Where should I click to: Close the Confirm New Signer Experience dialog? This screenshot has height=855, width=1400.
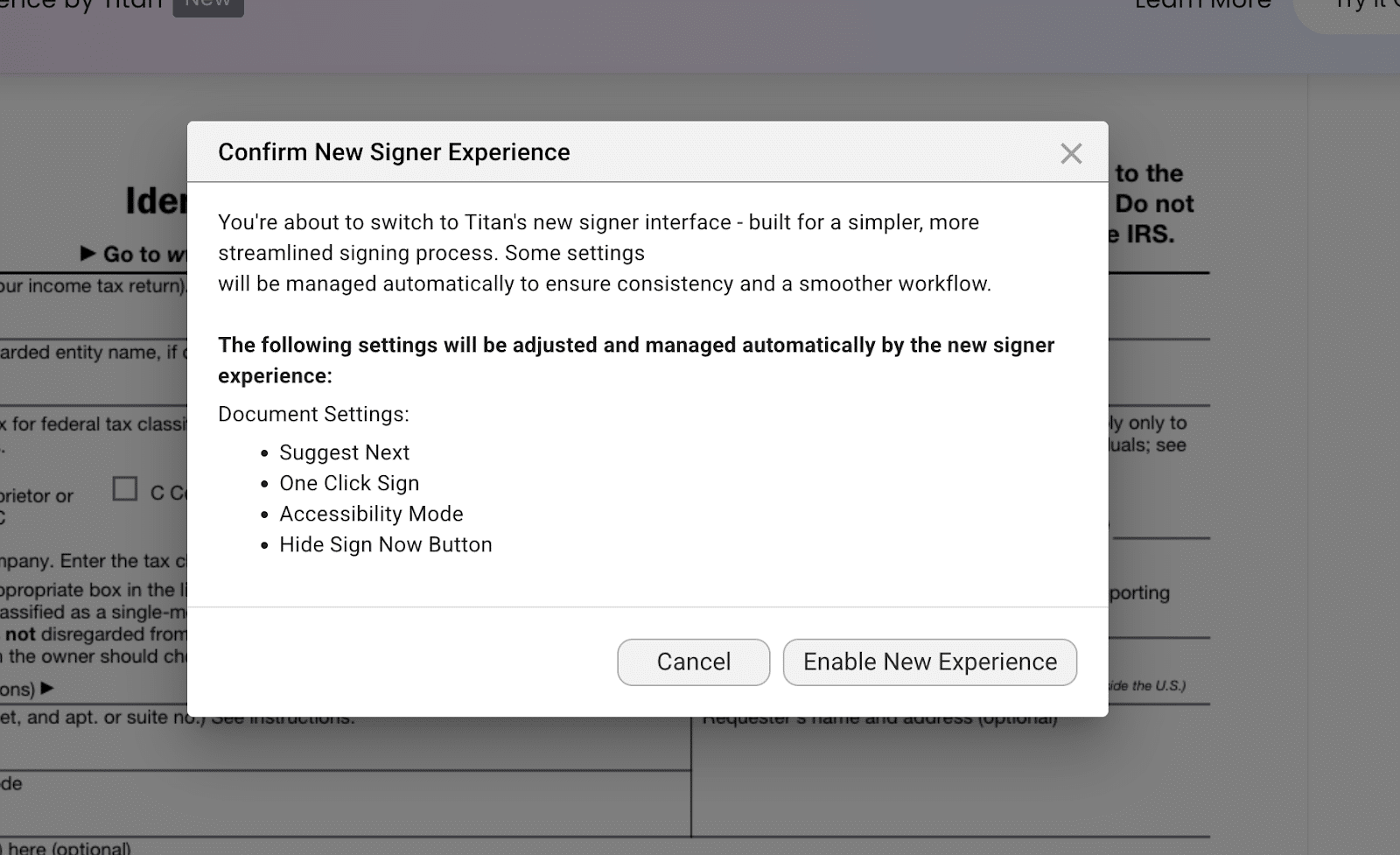click(x=1071, y=154)
